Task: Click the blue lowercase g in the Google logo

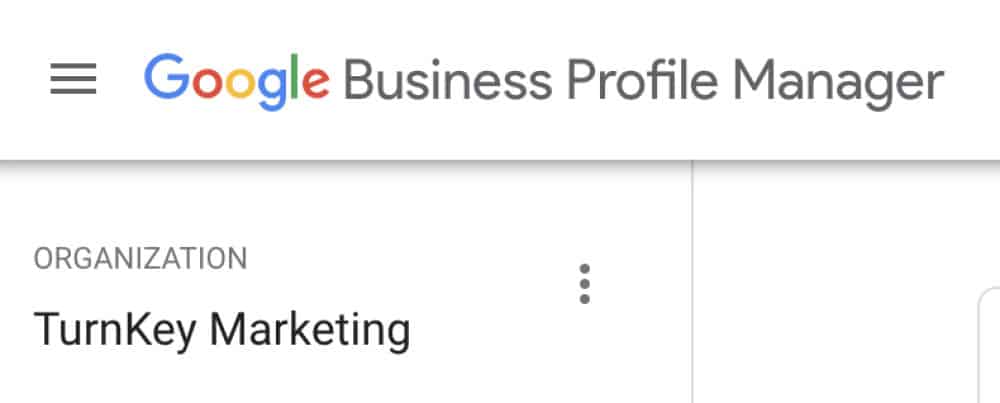Action: tap(272, 89)
